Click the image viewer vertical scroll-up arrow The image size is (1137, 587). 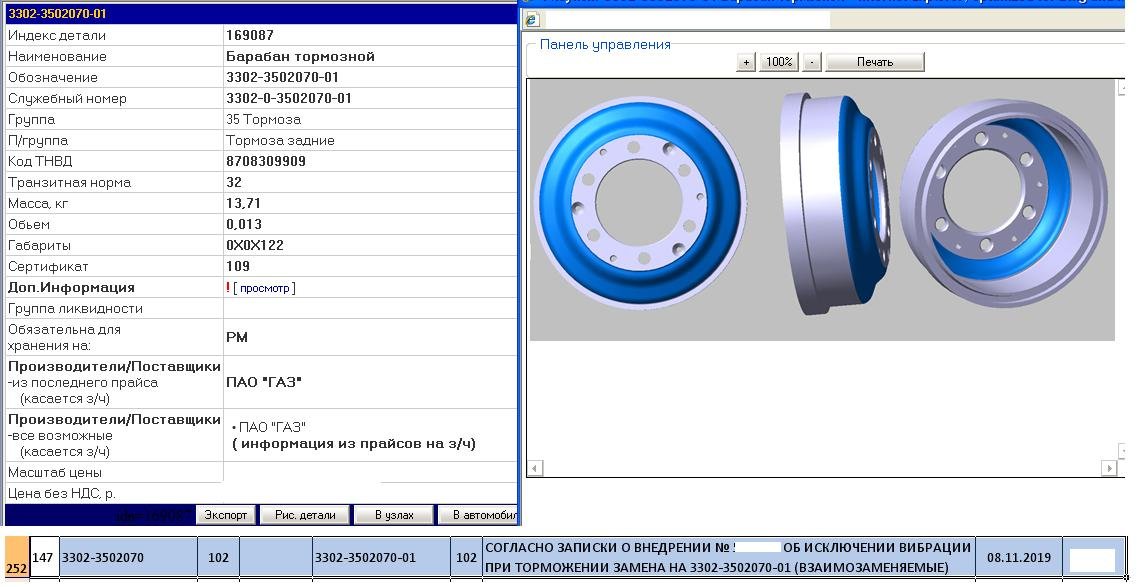coord(1124,88)
